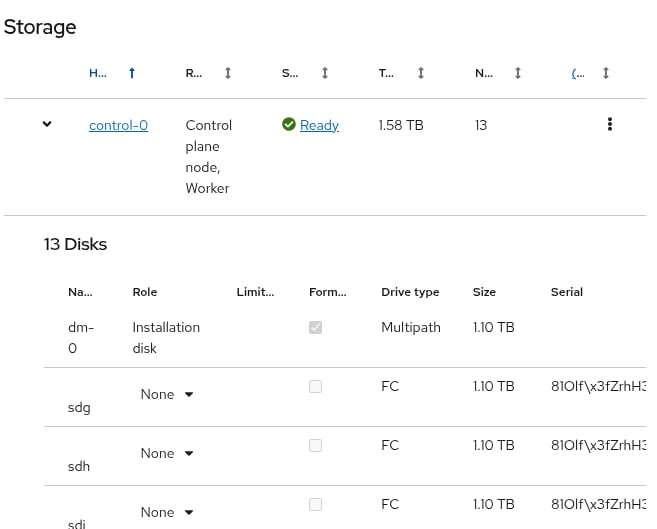Viewport: 657px width, 529px height.
Task: Sort using the last truncated column arrow
Action: (x=606, y=73)
